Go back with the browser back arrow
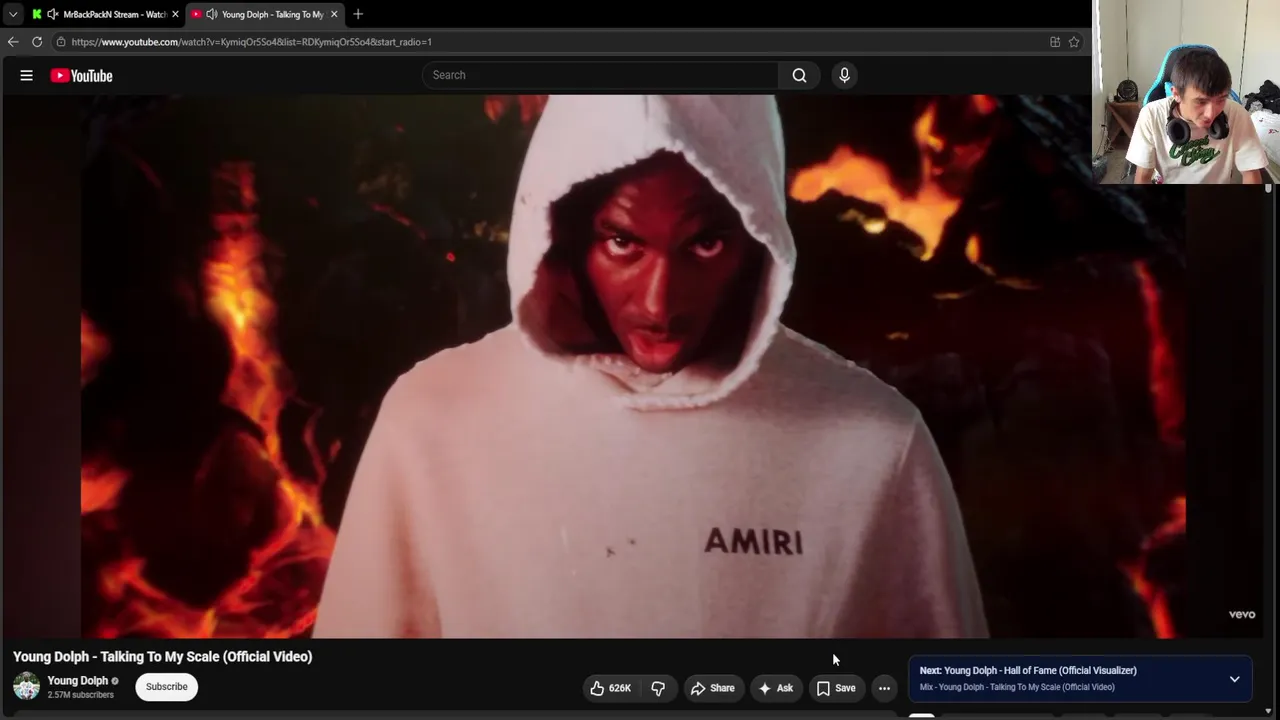This screenshot has height=720, width=1280. point(13,42)
